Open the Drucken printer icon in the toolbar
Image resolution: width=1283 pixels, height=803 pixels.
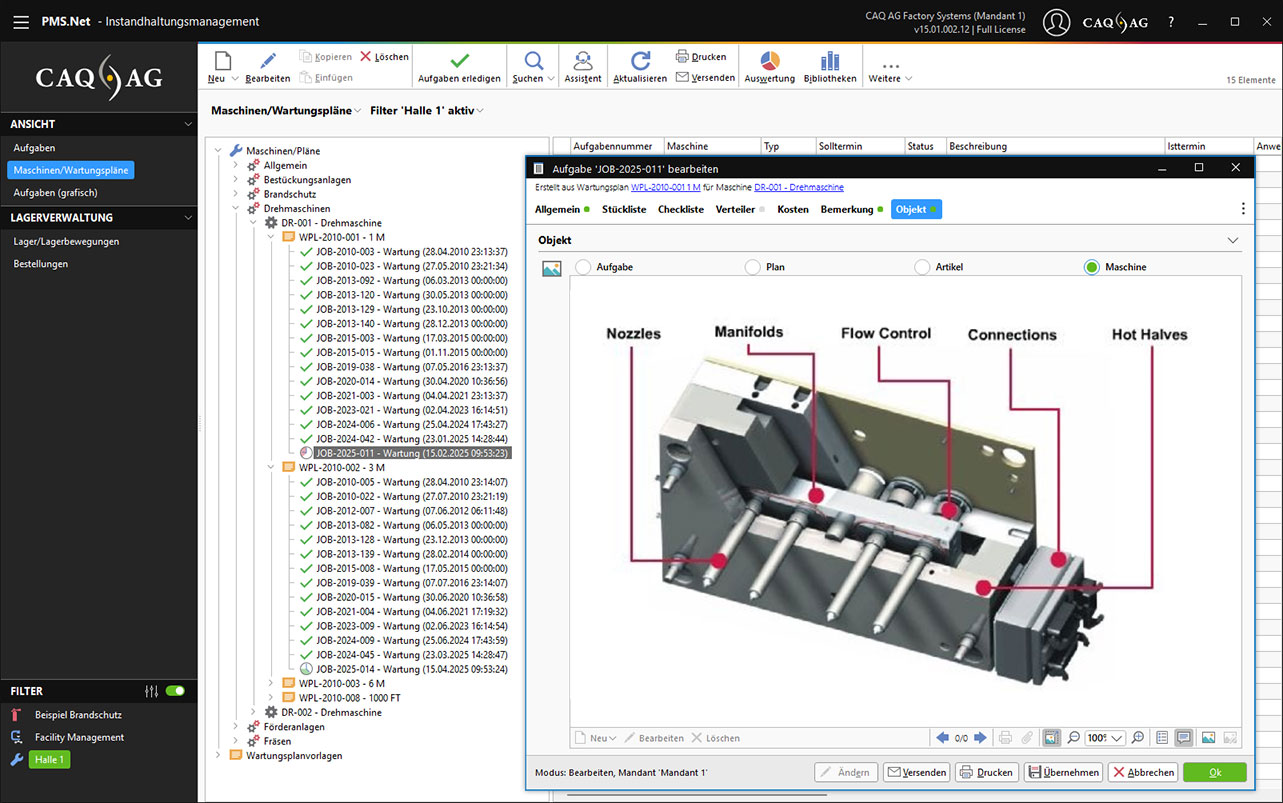pos(700,57)
